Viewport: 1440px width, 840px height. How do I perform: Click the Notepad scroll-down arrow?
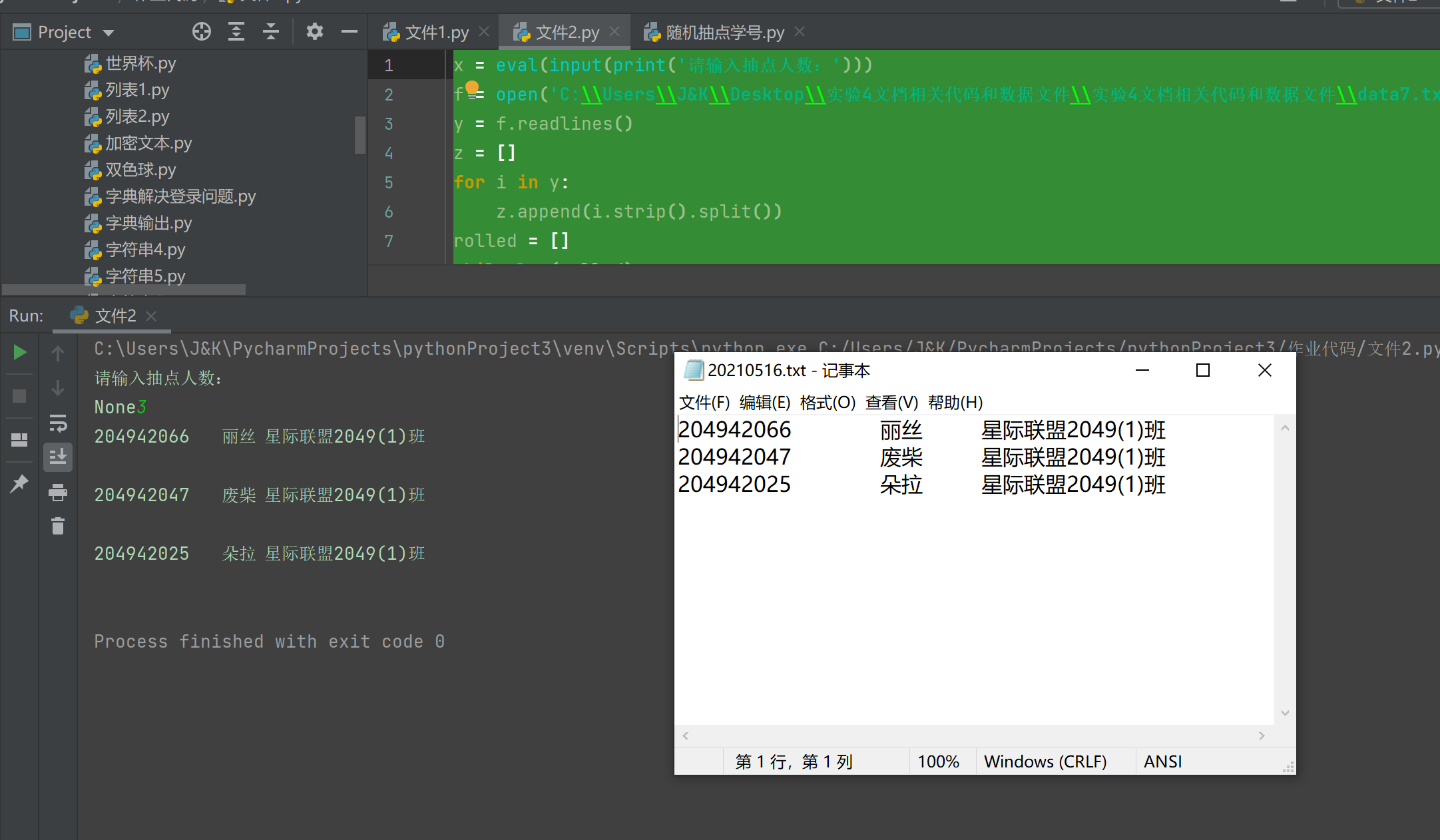point(1285,713)
